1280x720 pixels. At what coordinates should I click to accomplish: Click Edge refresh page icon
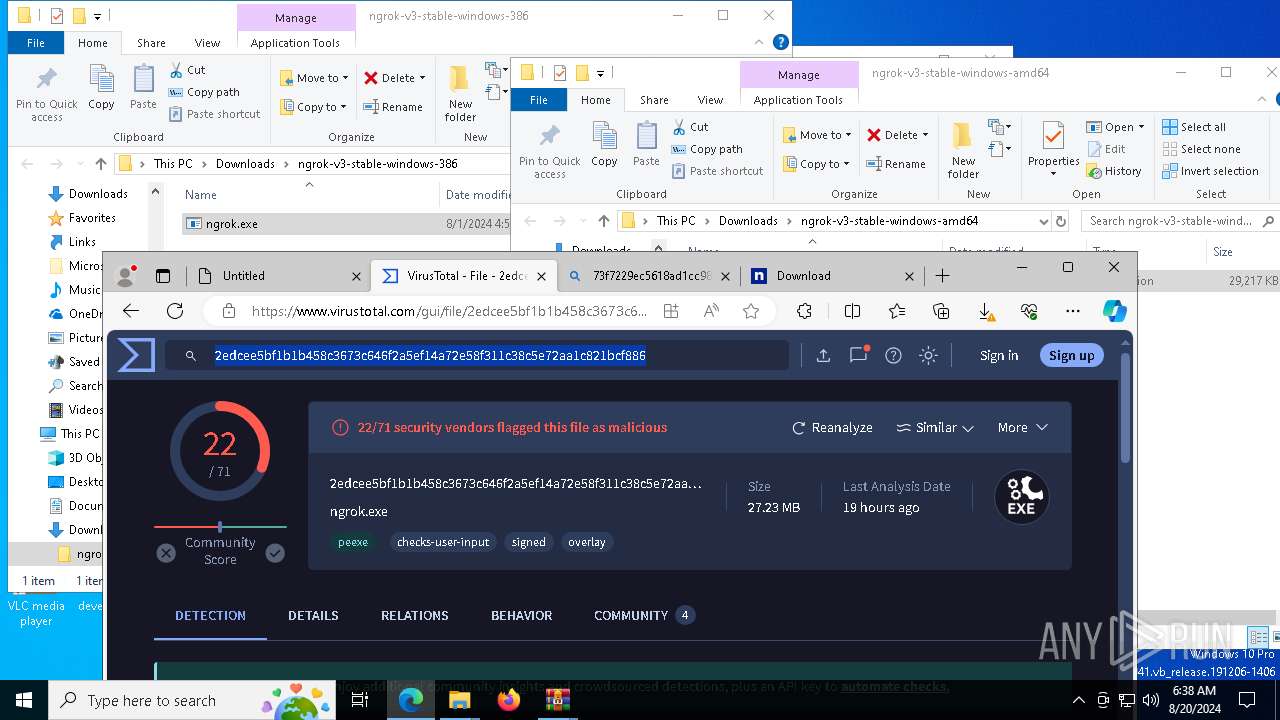(x=175, y=311)
